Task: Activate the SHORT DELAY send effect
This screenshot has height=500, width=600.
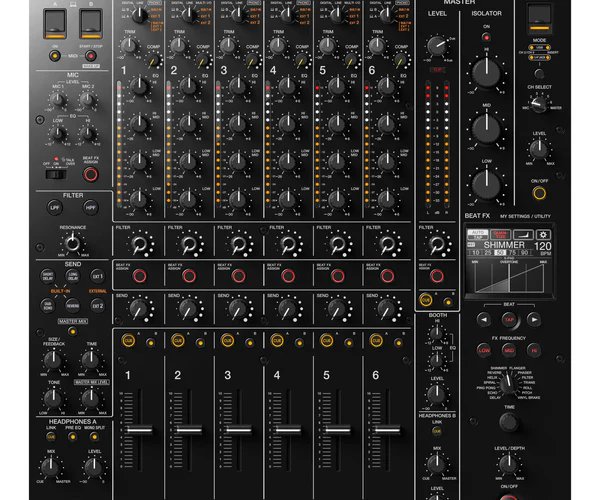Action: [x=48, y=276]
